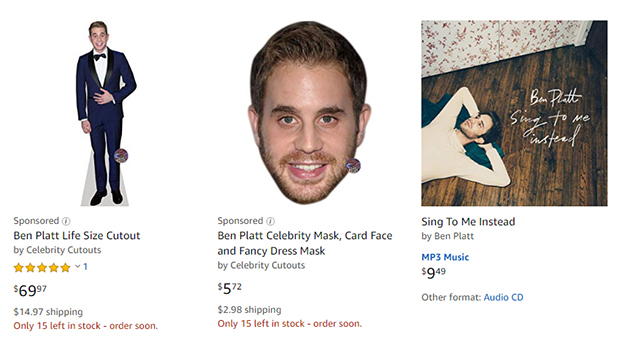Open the Ben Platt Celebrity Mask product title
This screenshot has width=620, height=361.
(305, 243)
